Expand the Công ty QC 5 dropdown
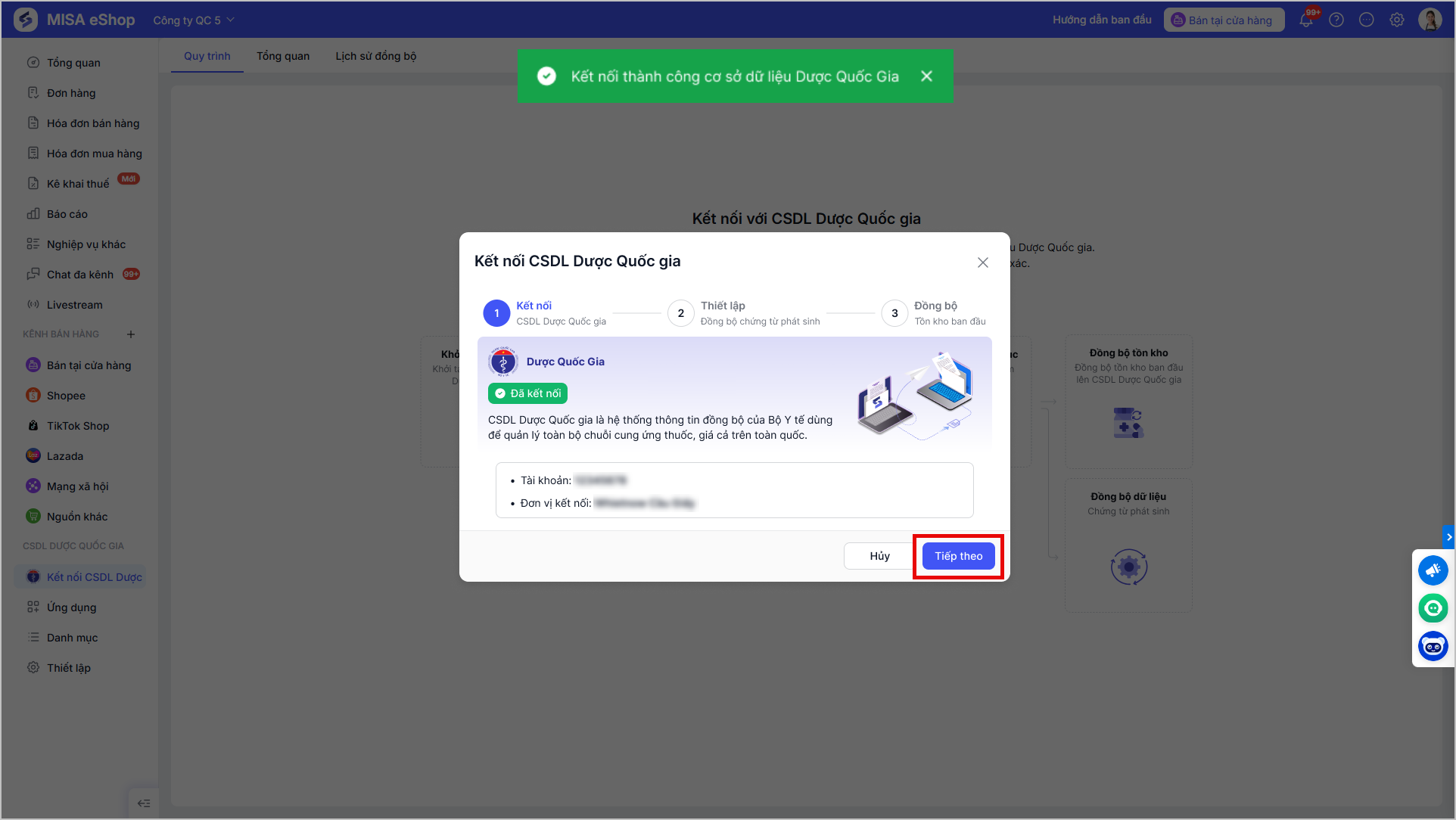This screenshot has height=820, width=1456. tap(194, 20)
